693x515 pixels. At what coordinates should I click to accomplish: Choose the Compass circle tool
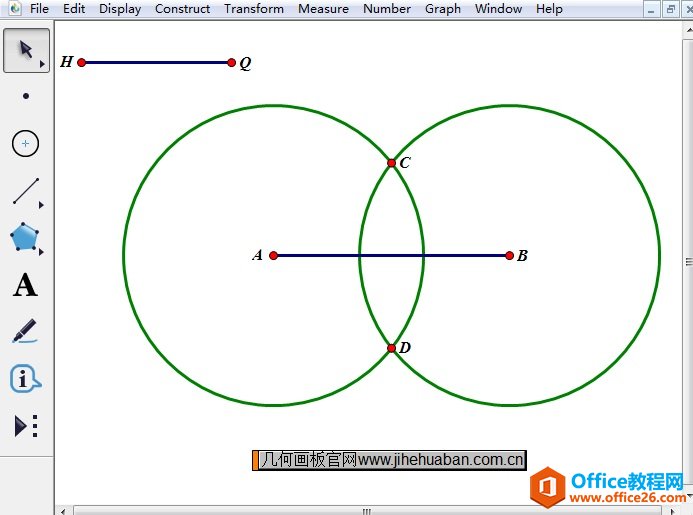pos(25,144)
